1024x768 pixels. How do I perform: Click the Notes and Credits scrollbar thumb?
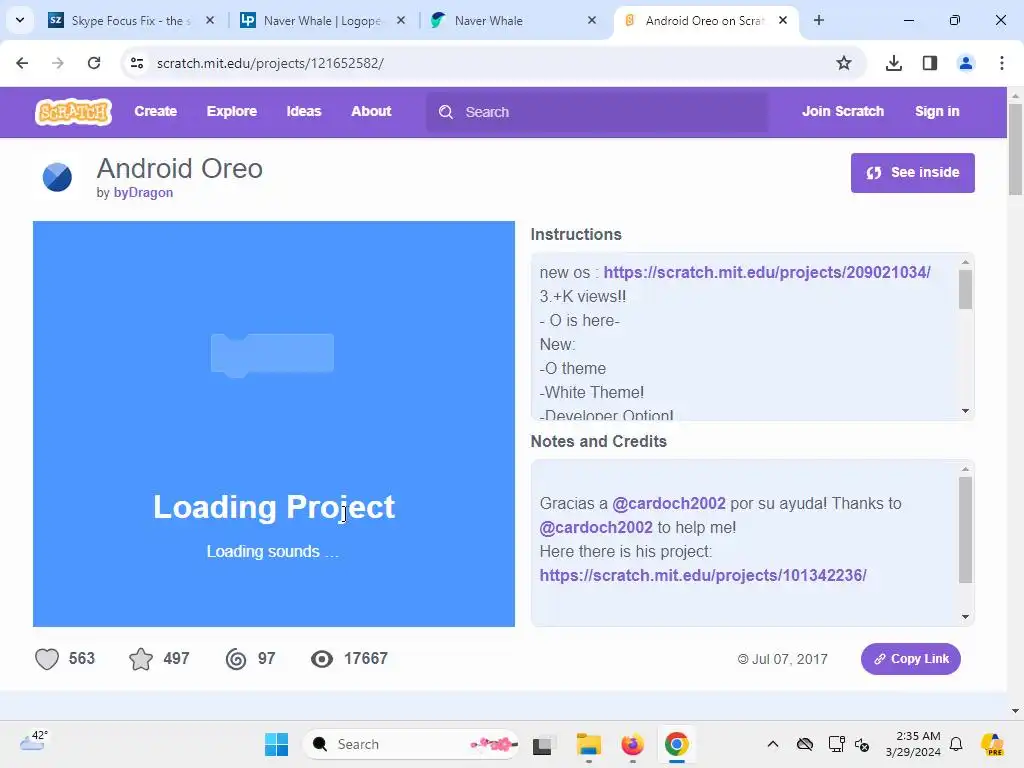965,530
